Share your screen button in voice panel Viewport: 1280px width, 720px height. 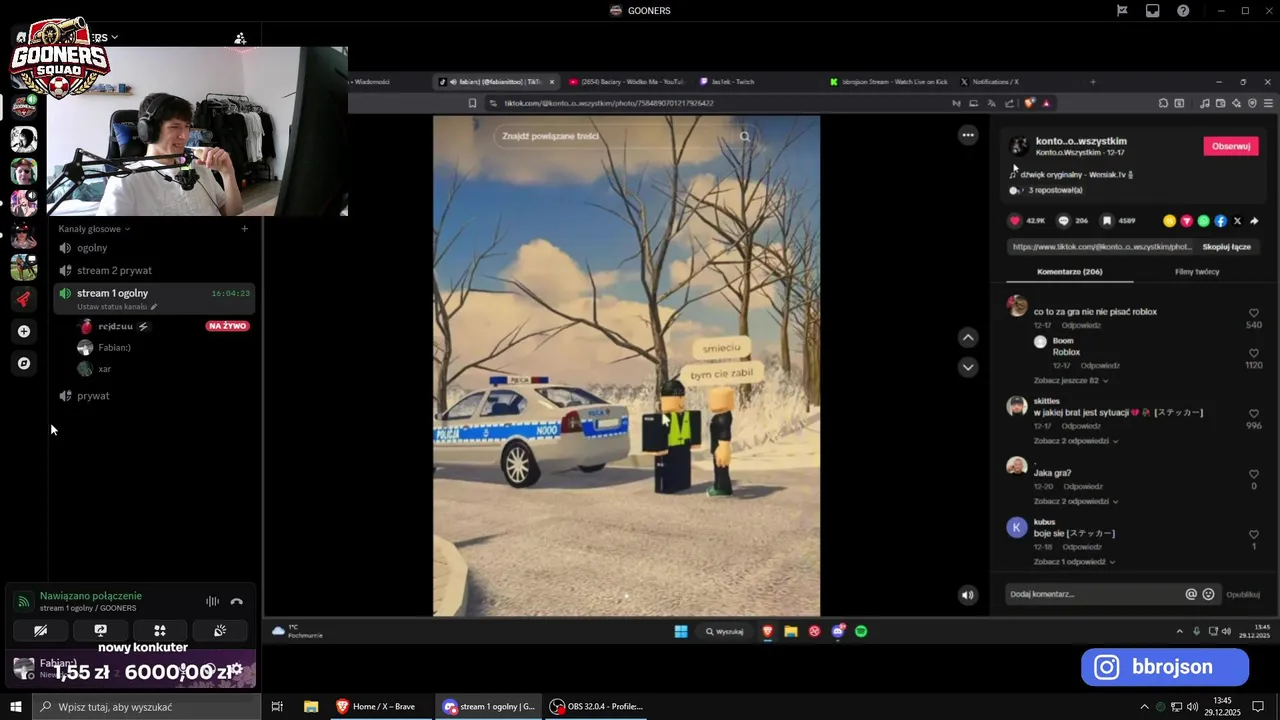[x=100, y=630]
